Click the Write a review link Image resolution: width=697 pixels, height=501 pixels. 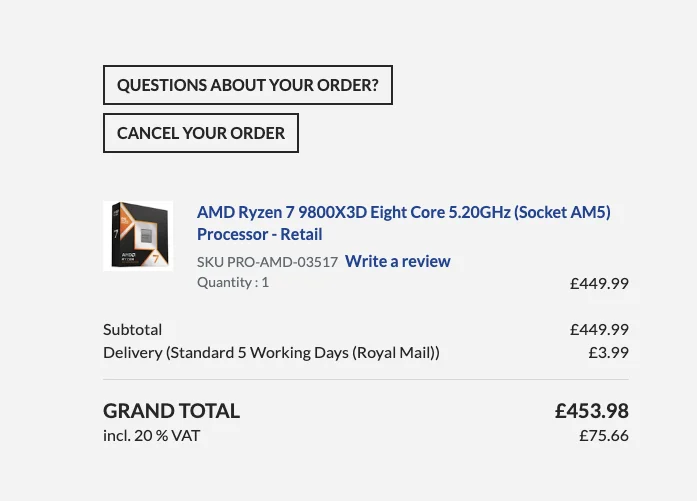[x=398, y=261]
